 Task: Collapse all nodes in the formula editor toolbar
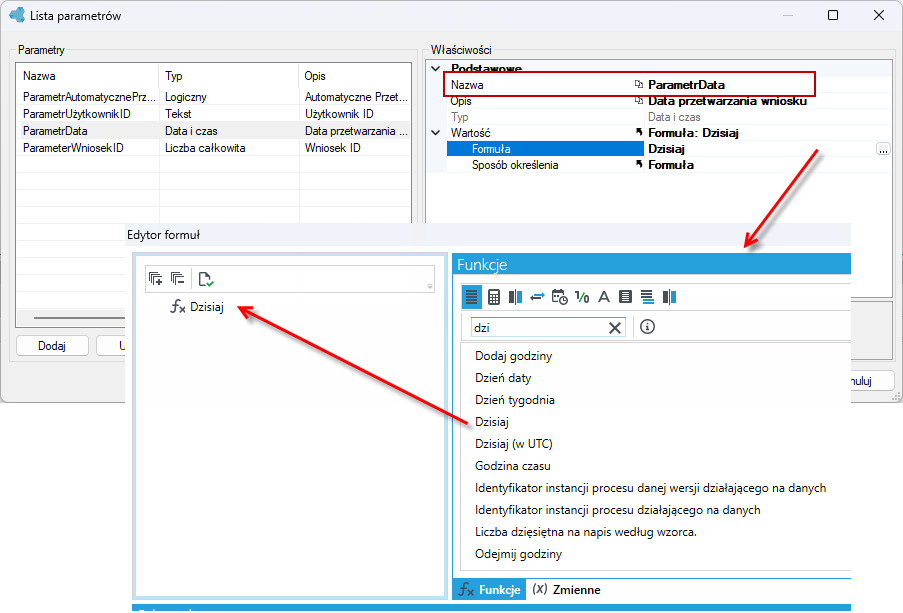click(177, 279)
